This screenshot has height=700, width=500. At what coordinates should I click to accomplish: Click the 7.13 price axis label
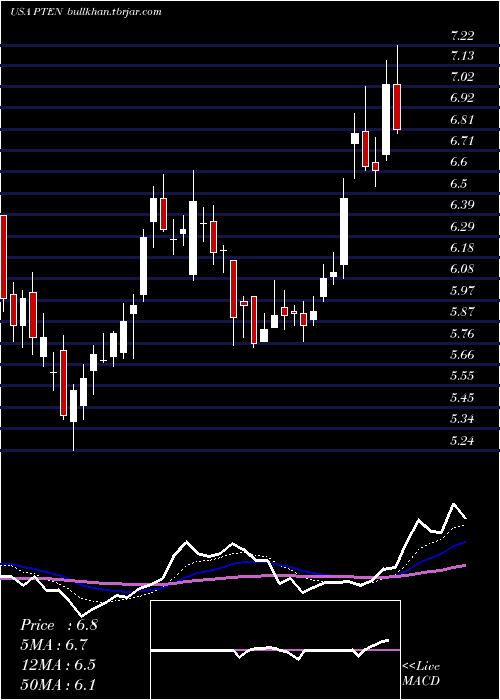[x=462, y=56]
